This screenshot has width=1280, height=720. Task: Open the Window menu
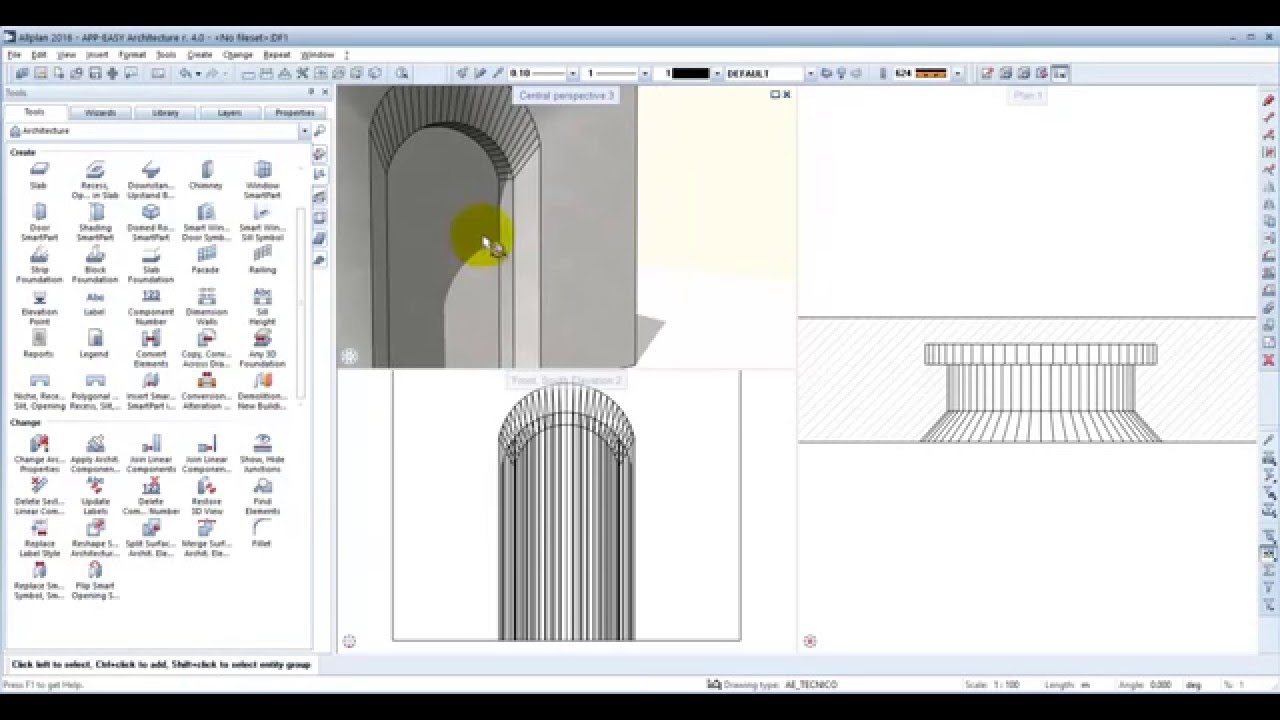(317, 55)
